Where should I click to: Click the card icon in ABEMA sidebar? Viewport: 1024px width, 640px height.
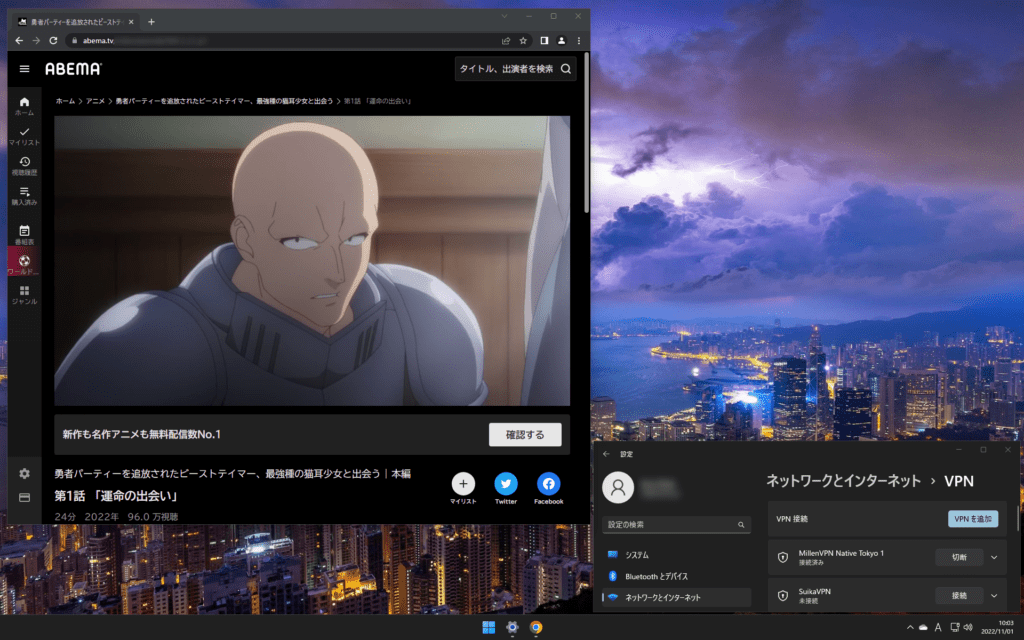tap(24, 498)
